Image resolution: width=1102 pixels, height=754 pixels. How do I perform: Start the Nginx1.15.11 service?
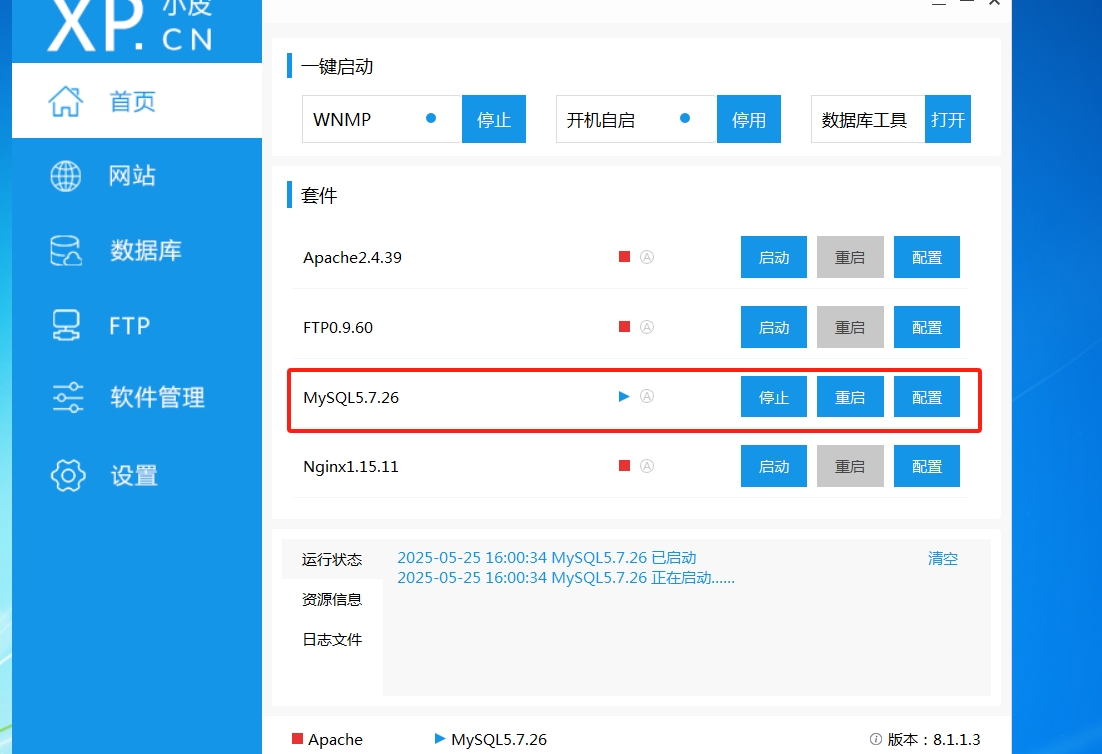click(774, 466)
